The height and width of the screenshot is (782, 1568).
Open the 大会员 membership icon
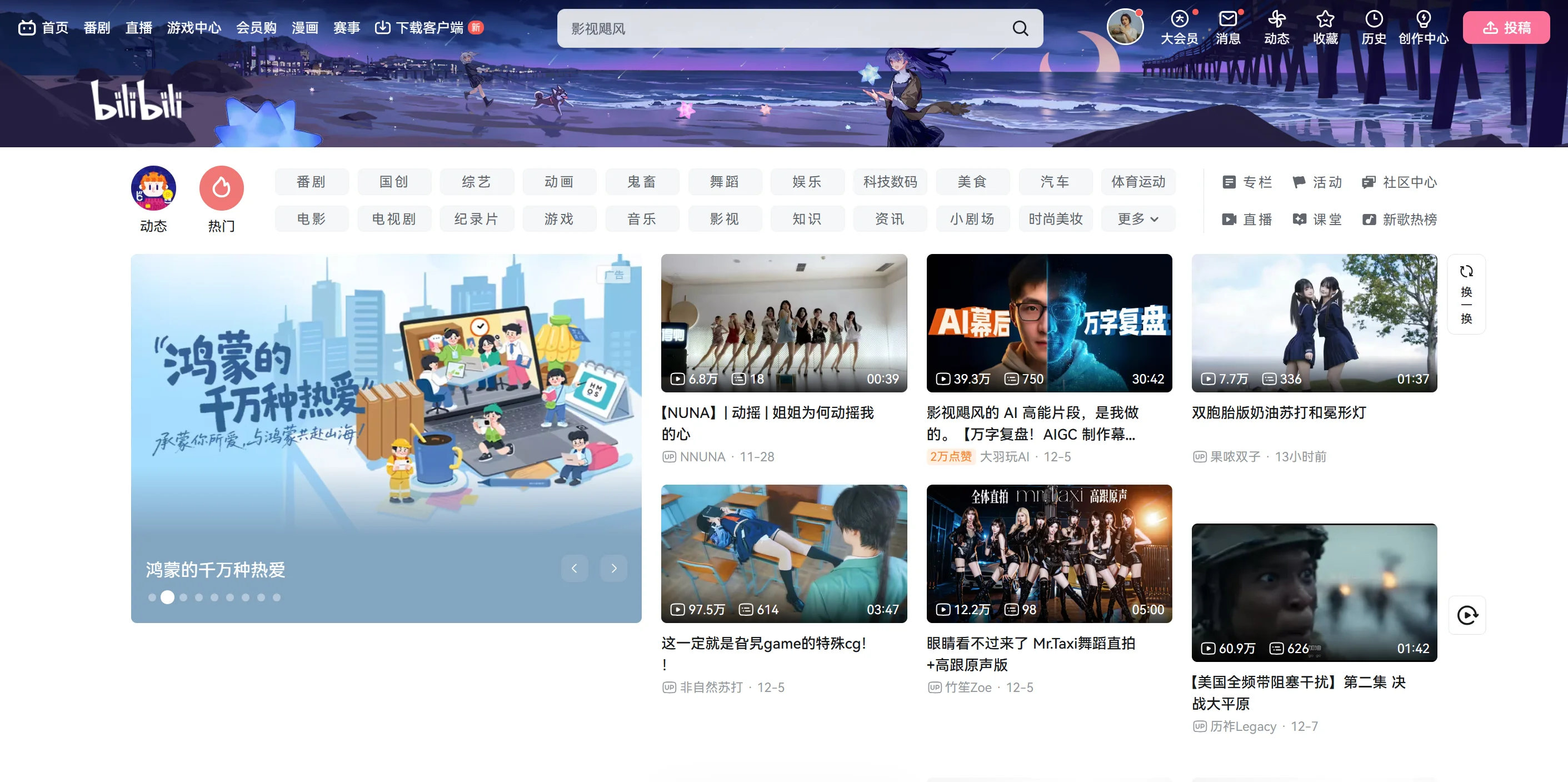[x=1179, y=20]
